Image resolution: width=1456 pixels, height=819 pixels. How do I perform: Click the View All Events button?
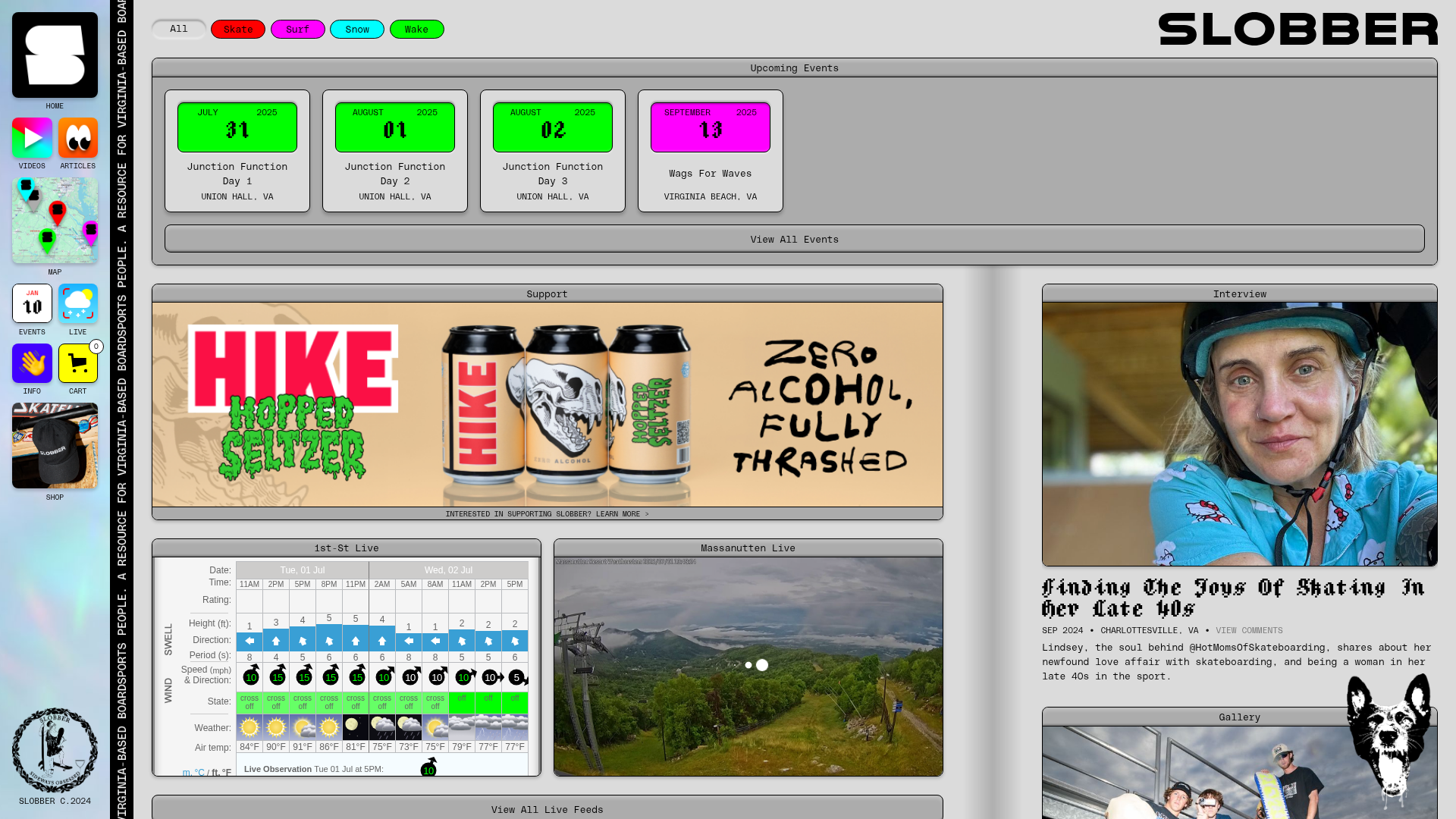coord(795,239)
